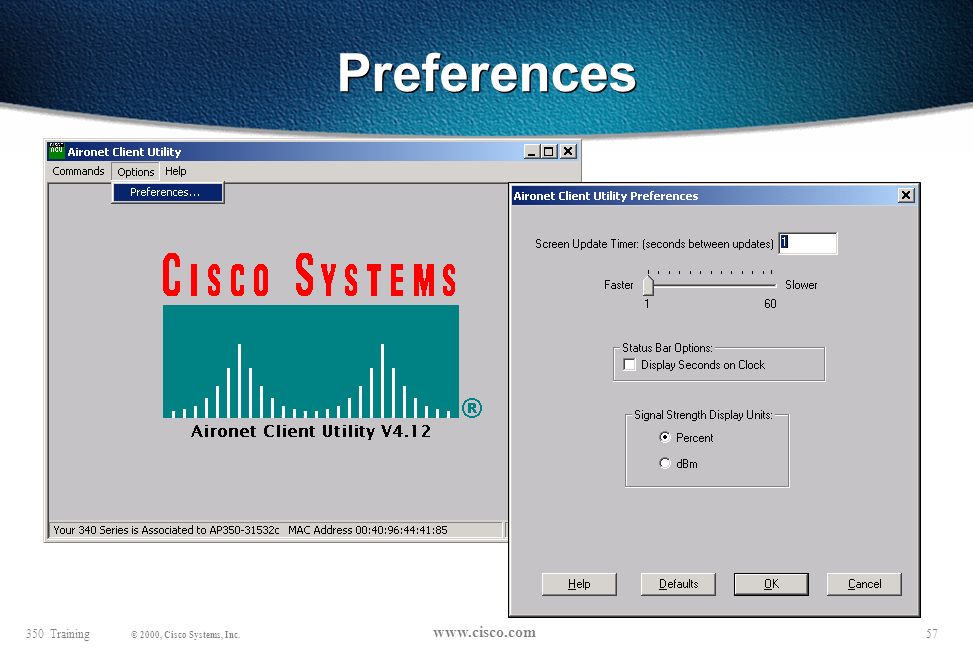973x648 pixels.
Task: Open the Options menu
Action: pyautogui.click(x=135, y=172)
